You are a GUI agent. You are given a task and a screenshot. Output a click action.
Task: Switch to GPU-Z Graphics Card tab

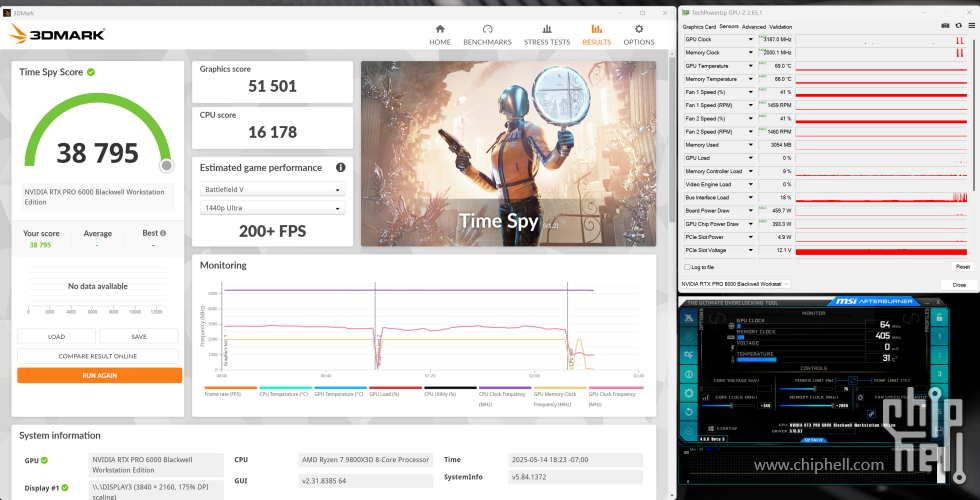699,27
